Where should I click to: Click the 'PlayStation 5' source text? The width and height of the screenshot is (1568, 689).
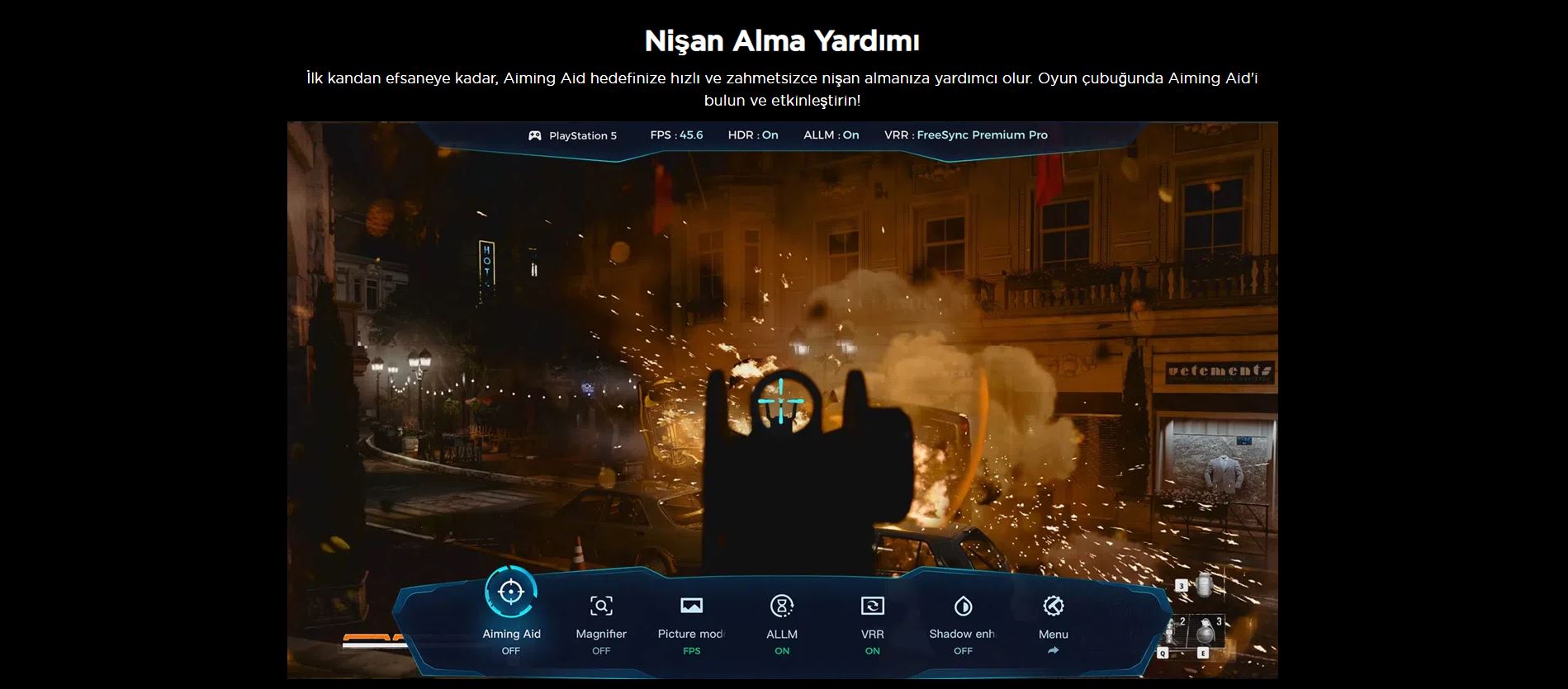(x=583, y=136)
